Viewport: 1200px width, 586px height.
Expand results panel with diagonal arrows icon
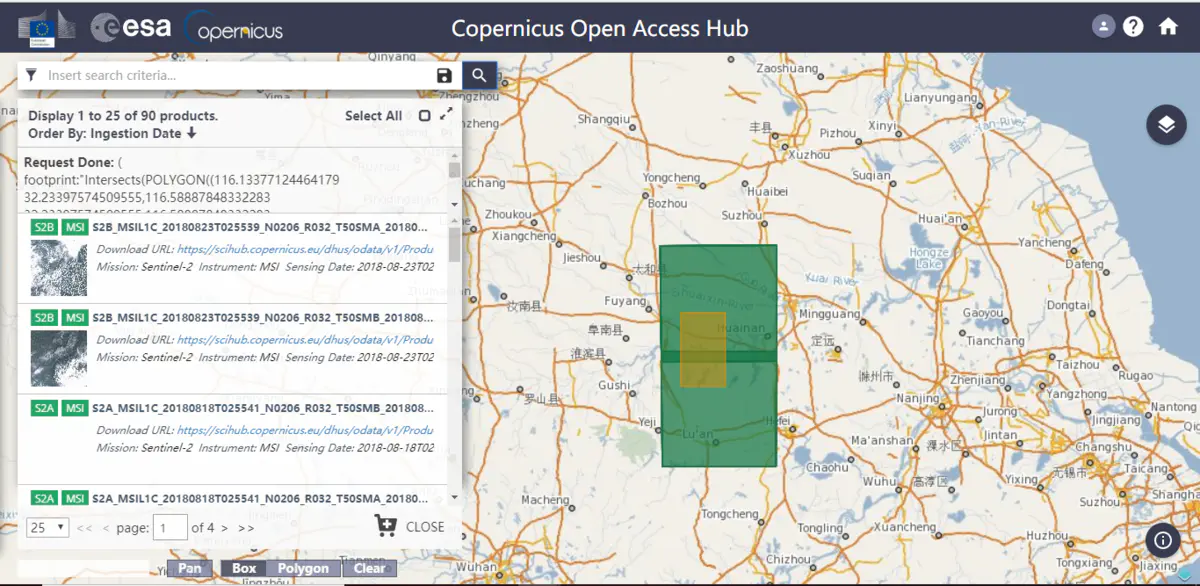tap(446, 115)
